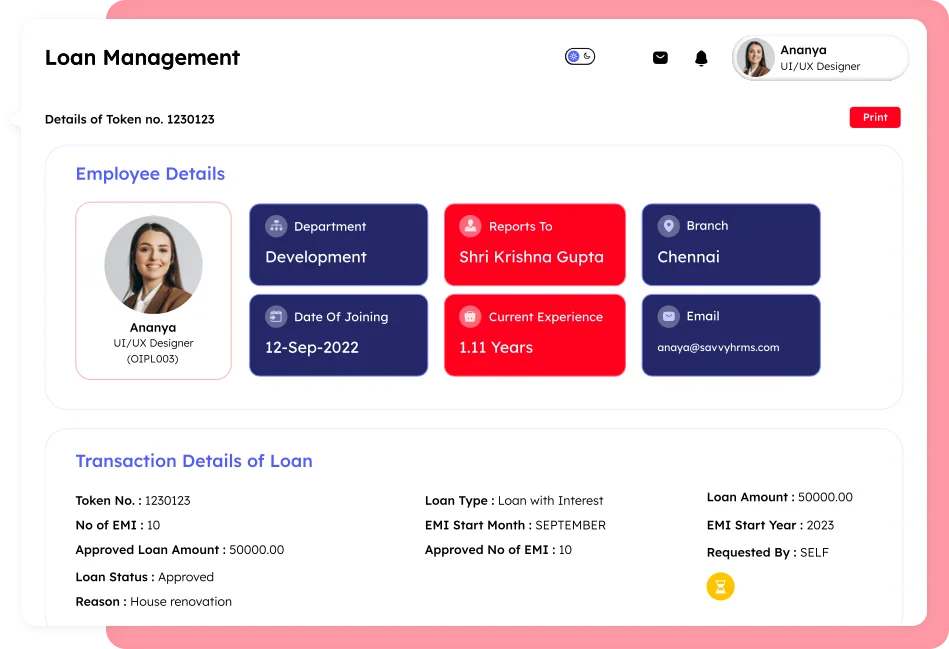Click the Department building icon
Screen dimensions: 949x649
[x=277, y=226]
